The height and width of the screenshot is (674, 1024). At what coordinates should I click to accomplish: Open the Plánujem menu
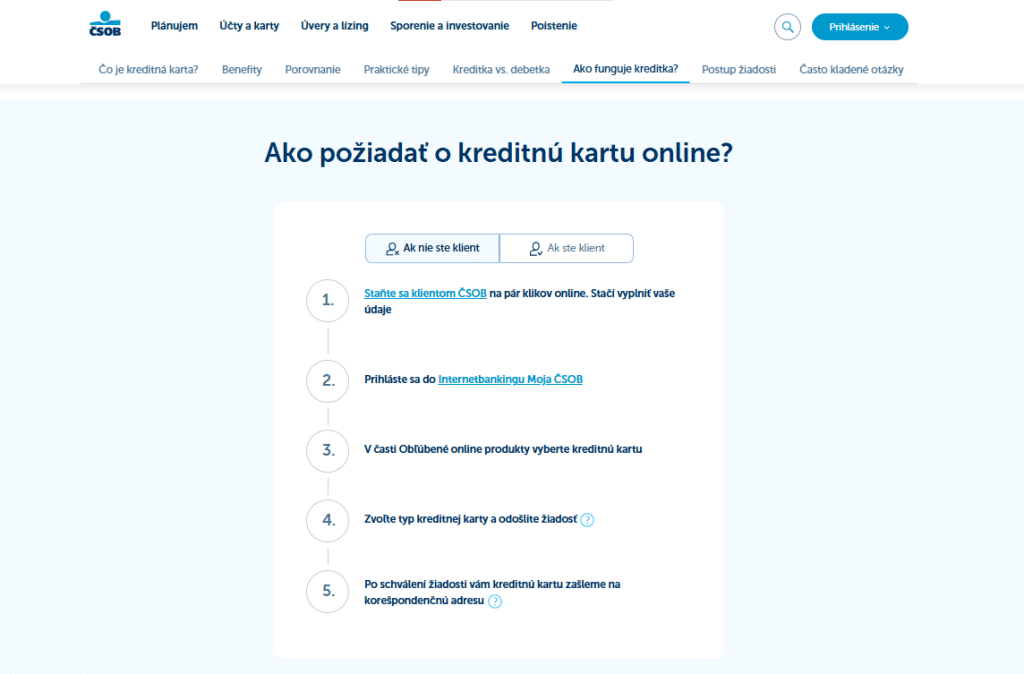174,26
